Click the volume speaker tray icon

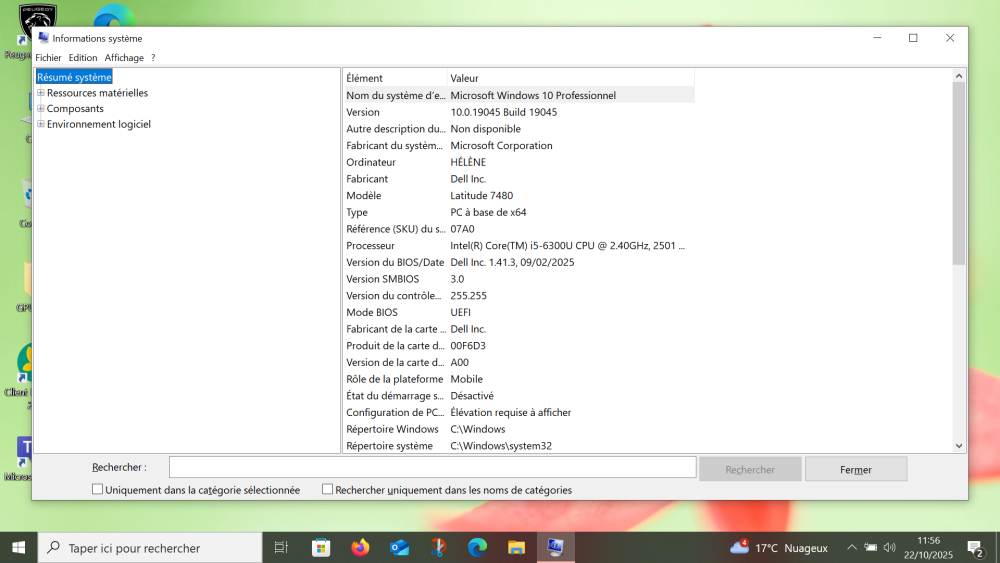[x=889, y=547]
